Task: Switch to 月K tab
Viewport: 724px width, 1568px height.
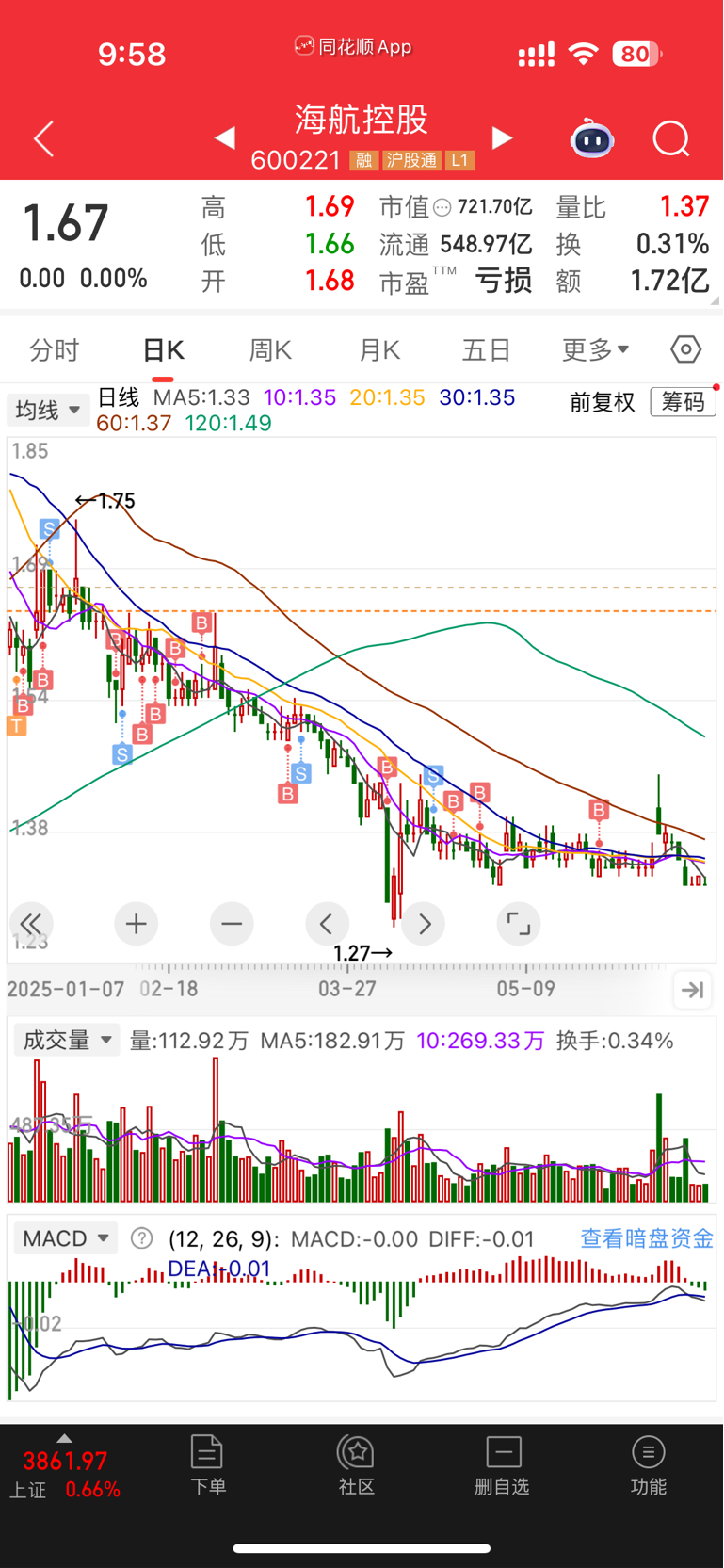Action: pos(379,350)
